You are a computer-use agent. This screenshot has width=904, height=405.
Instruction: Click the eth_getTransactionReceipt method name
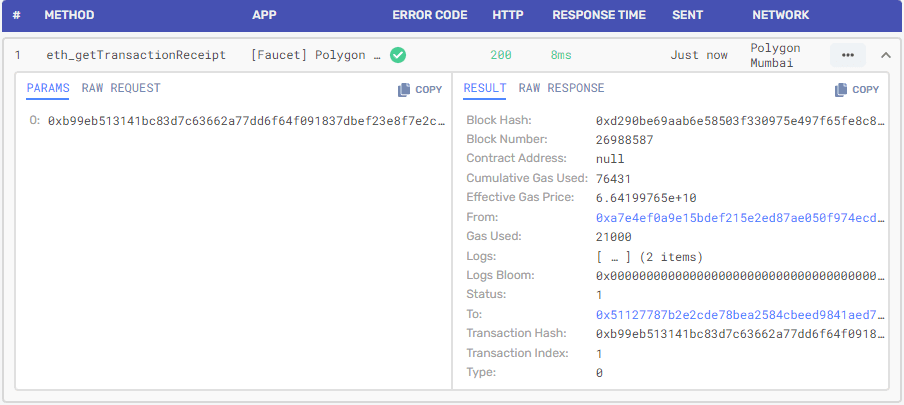click(136, 55)
